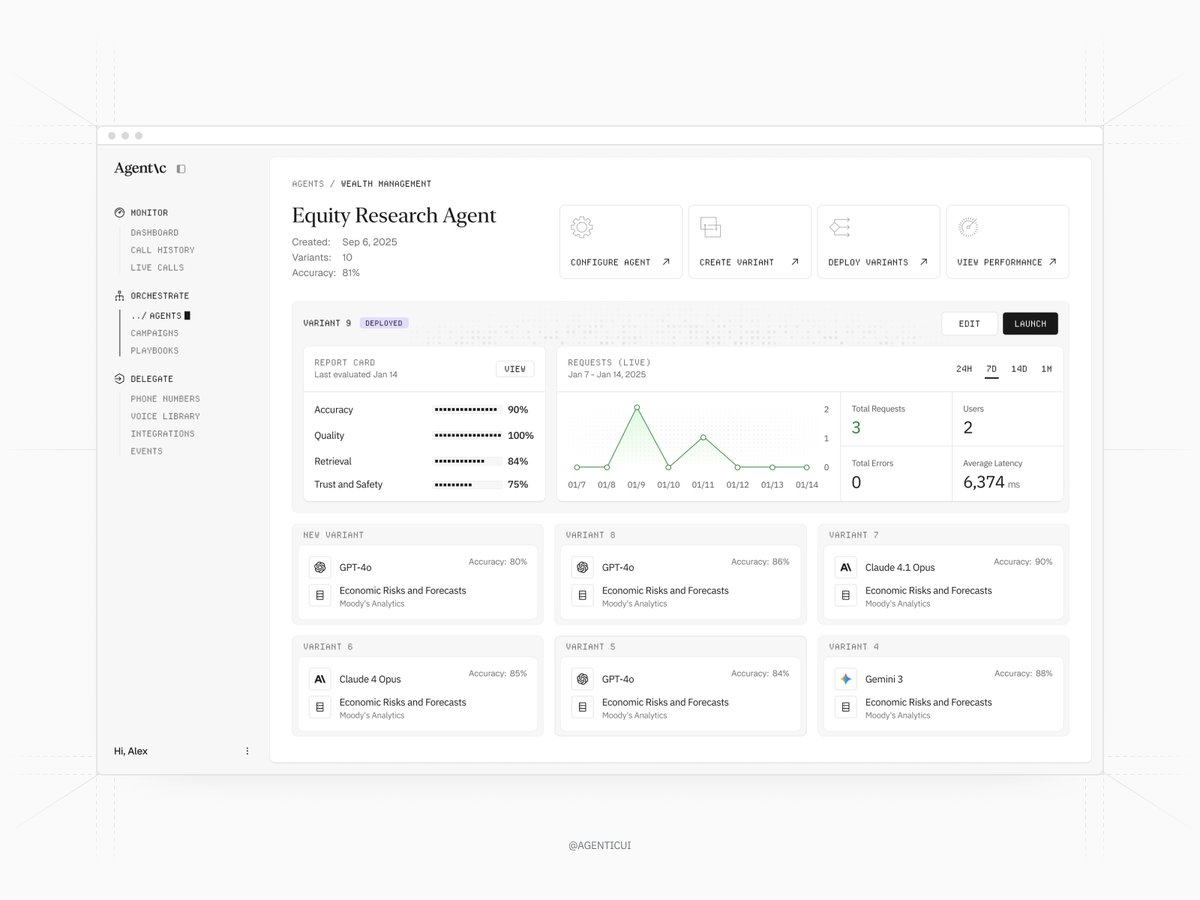1200x900 pixels.
Task: Click the Accuracy 90% progress bar
Action: pyautogui.click(x=468, y=410)
